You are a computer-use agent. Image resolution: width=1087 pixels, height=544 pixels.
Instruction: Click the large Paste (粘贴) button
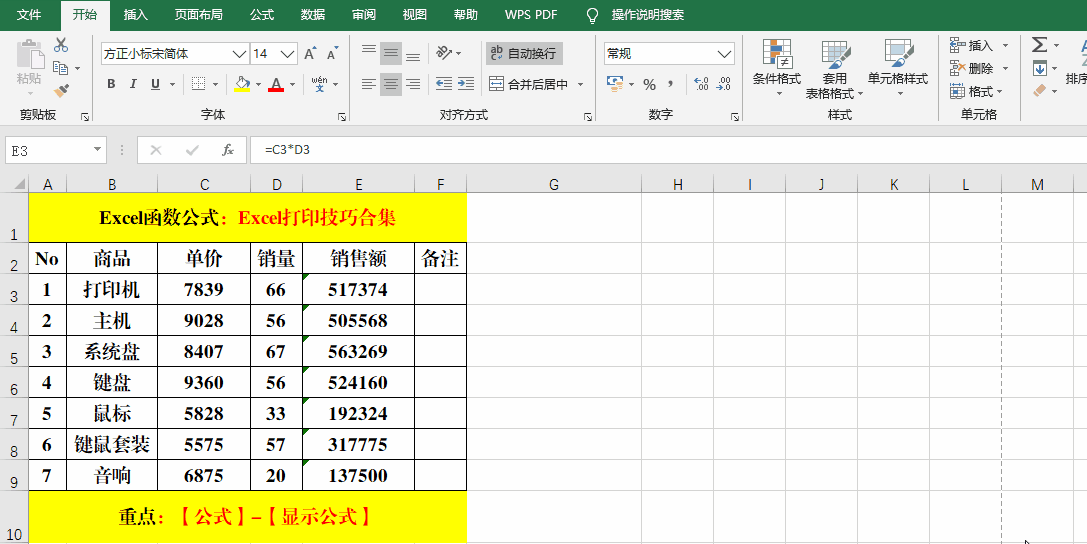coord(30,68)
